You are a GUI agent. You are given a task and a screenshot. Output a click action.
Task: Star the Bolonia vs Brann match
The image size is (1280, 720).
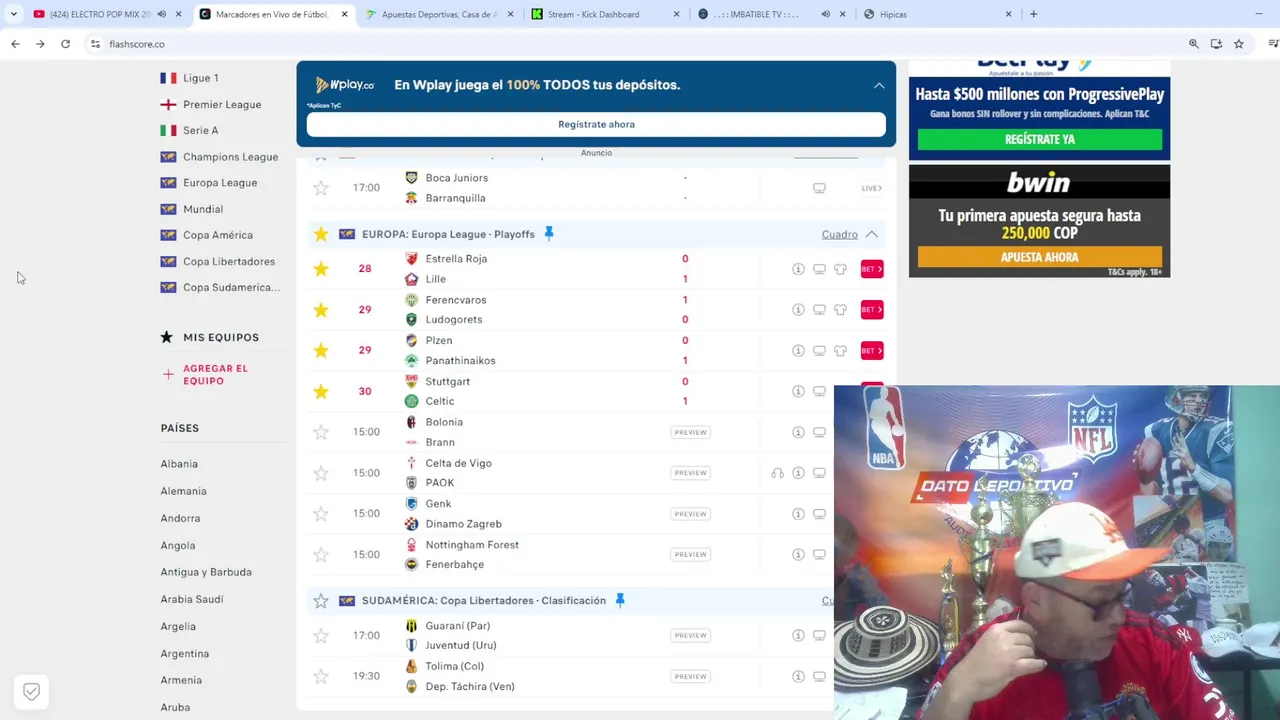click(320, 432)
